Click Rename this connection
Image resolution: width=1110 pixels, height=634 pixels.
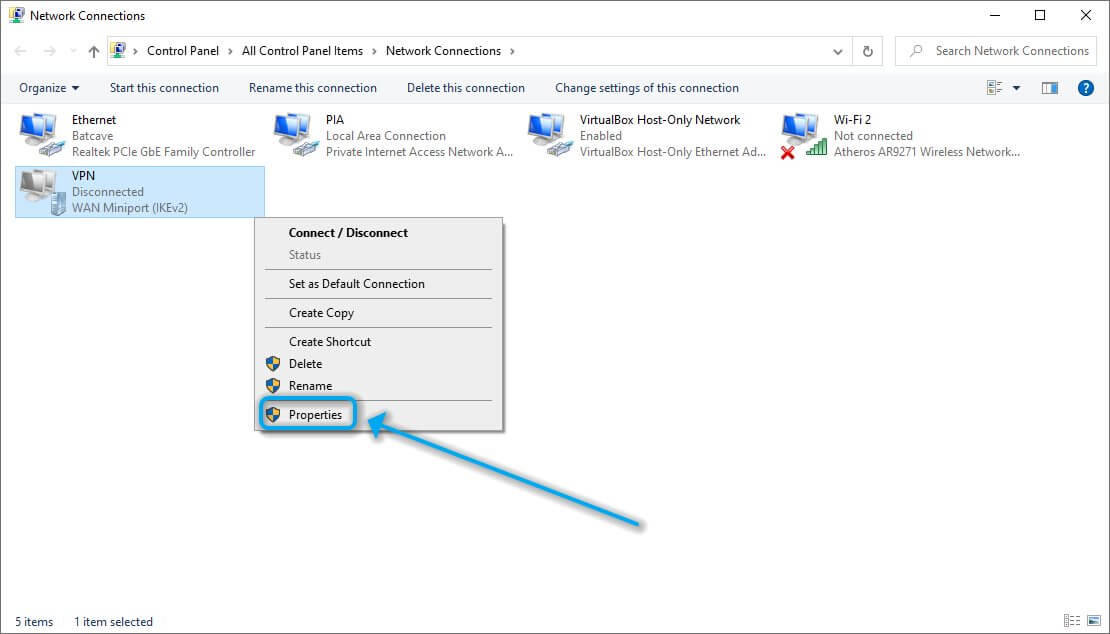pyautogui.click(x=311, y=87)
